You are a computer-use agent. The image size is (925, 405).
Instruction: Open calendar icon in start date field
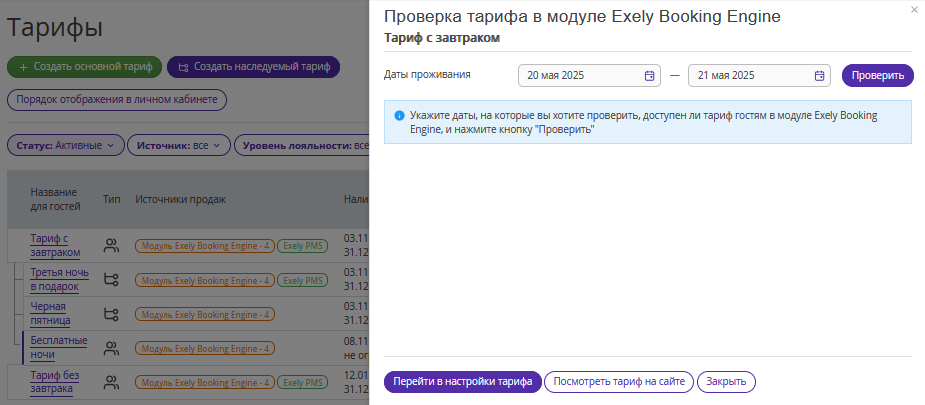[649, 75]
